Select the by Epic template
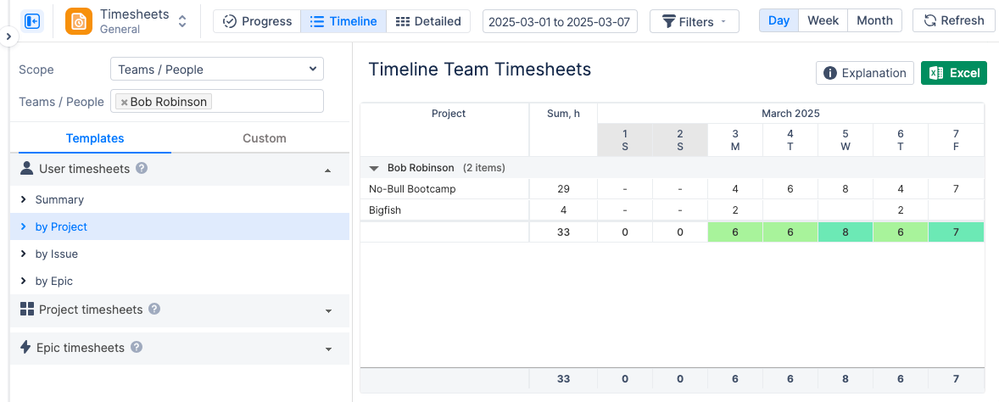The width and height of the screenshot is (999, 402). click(x=180, y=281)
